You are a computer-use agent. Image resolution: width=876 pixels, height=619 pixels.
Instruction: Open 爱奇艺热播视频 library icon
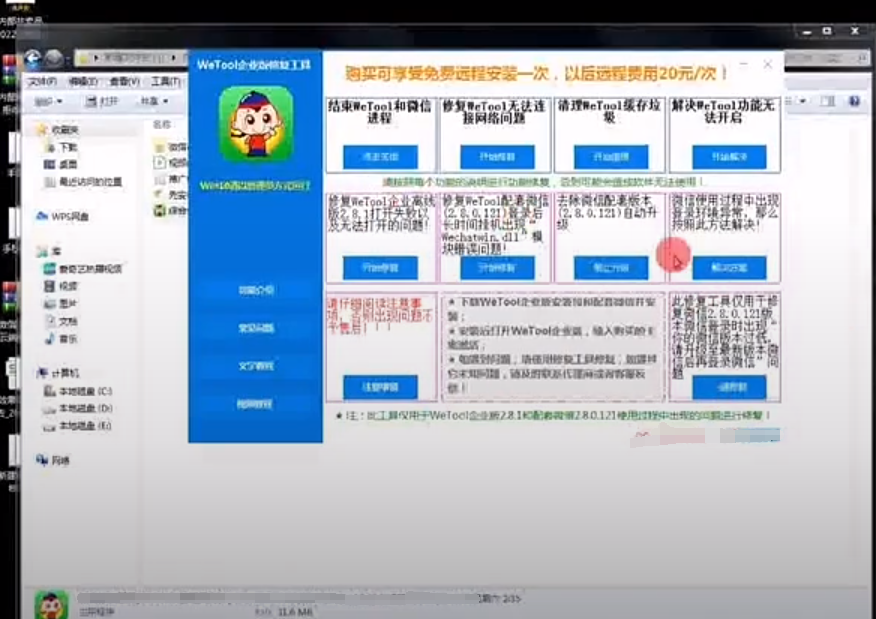(50, 269)
